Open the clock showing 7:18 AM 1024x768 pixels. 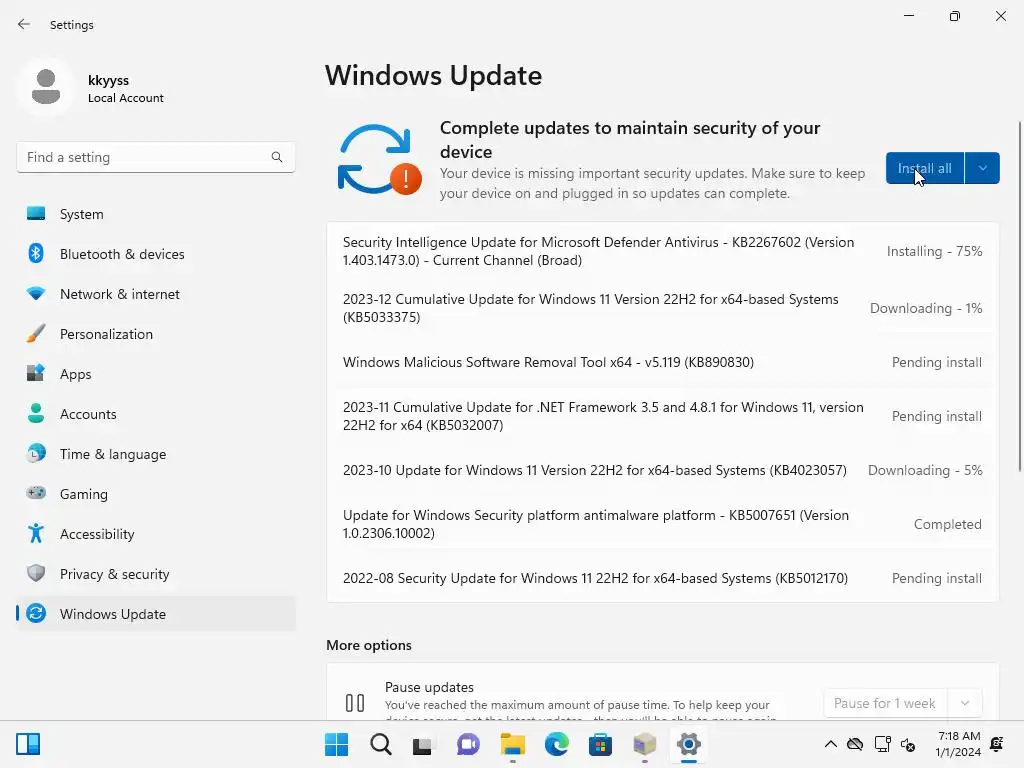click(958, 744)
